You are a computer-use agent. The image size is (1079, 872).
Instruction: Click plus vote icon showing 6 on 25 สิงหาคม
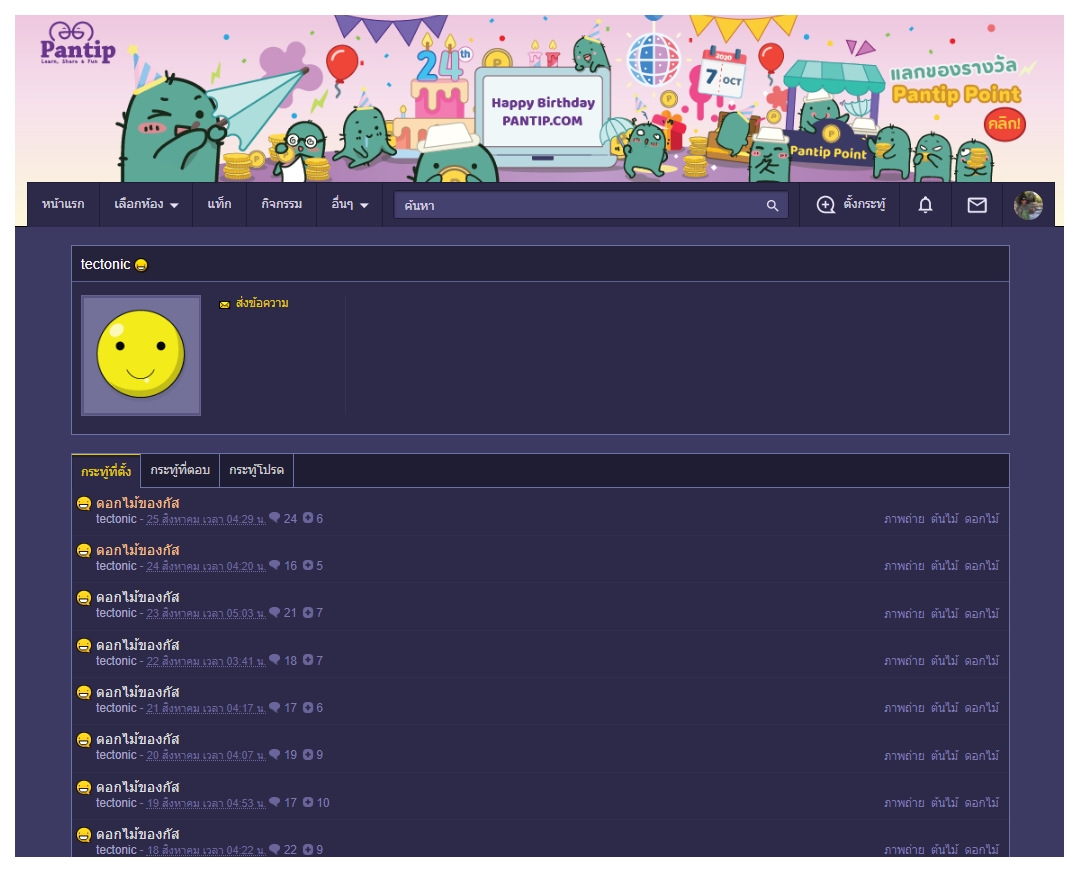[x=308, y=518]
